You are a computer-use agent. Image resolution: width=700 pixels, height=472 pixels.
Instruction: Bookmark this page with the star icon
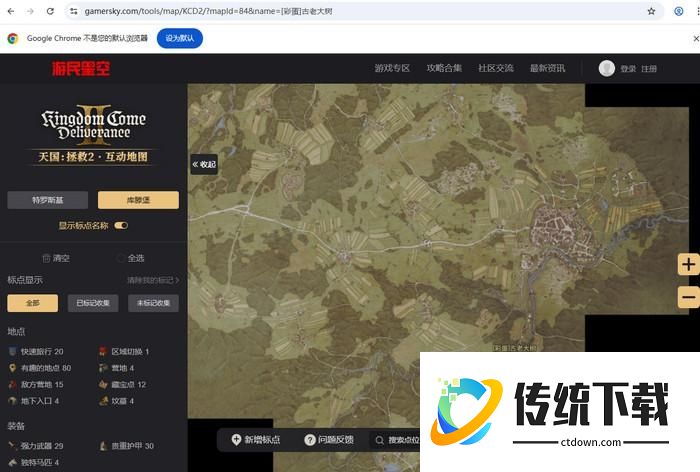tap(651, 11)
